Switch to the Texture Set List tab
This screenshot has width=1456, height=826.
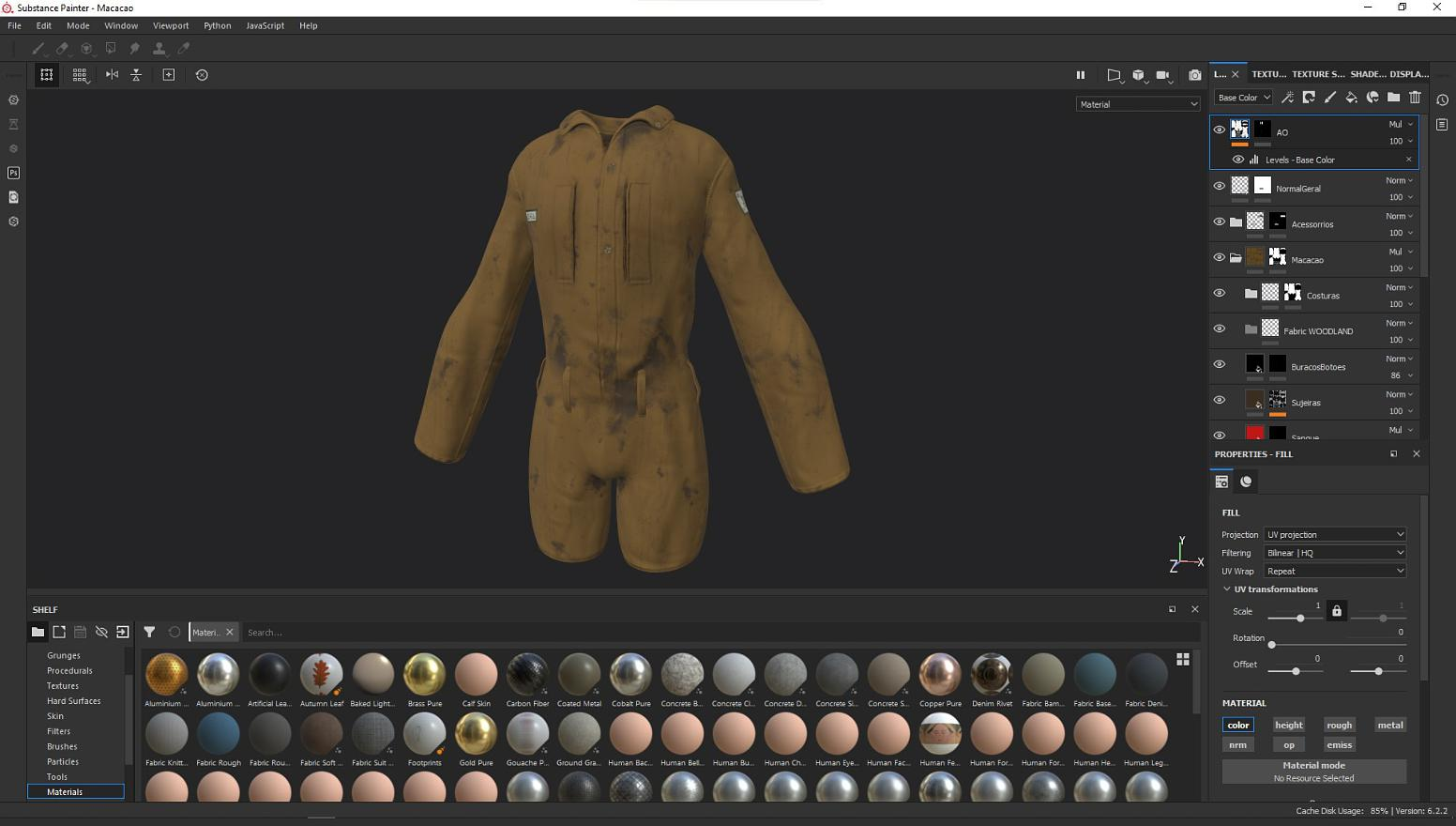click(1268, 74)
